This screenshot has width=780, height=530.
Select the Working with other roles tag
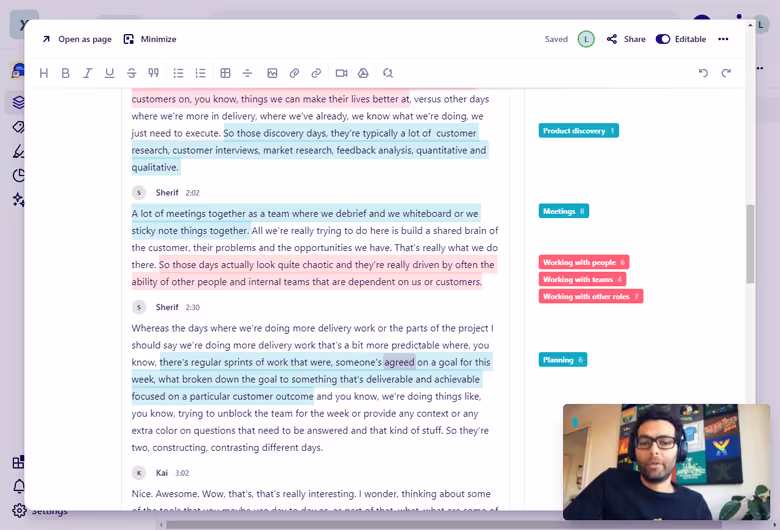pyautogui.click(x=590, y=296)
